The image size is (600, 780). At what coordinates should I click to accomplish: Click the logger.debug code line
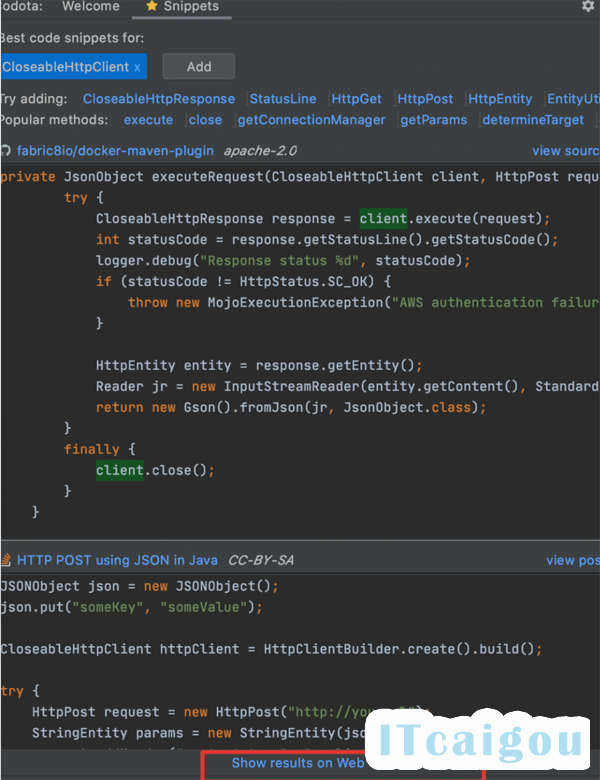pos(283,261)
